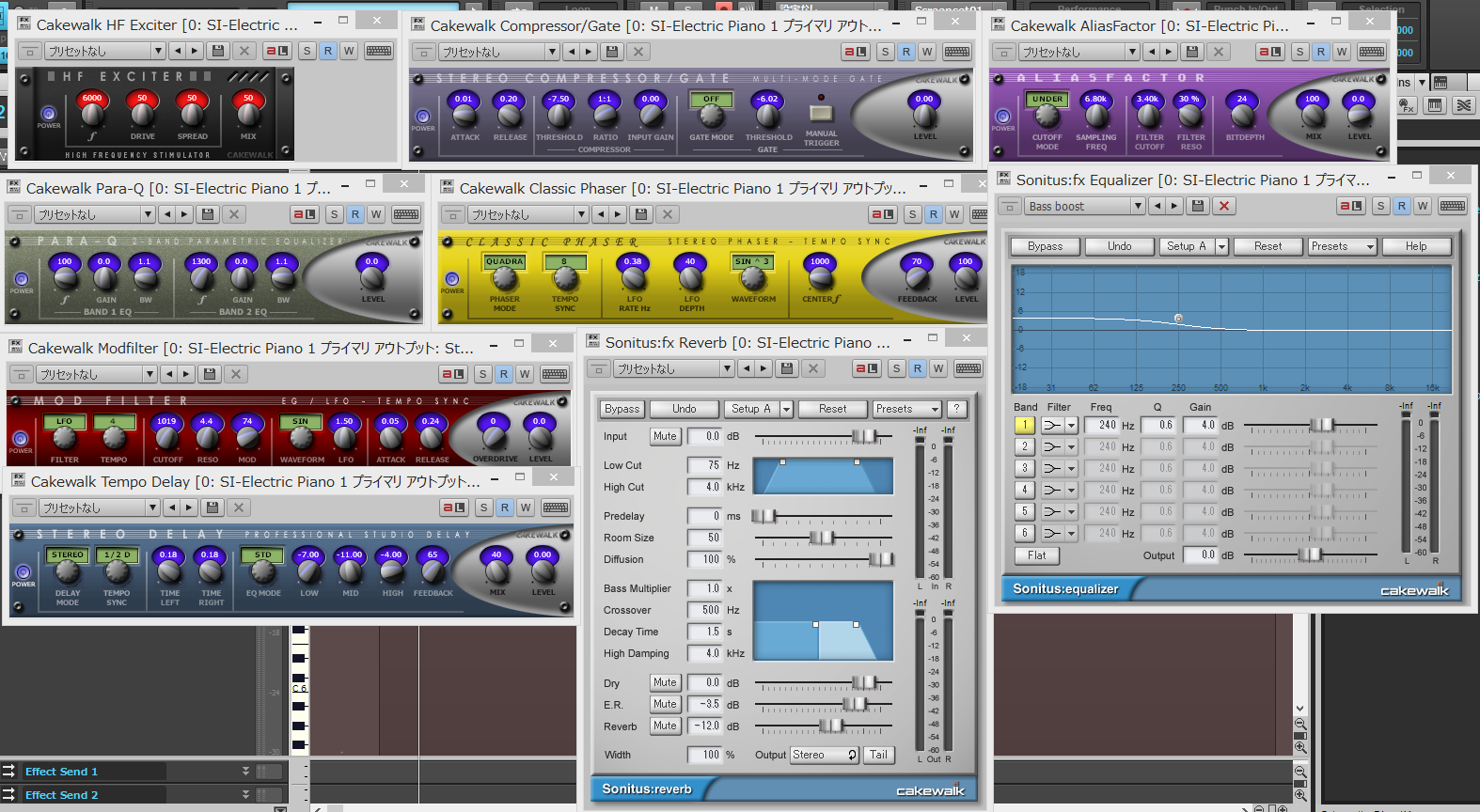Click Reset in Sonitus Equalizer
Image resolution: width=1480 pixels, height=812 pixels.
coord(1267,246)
